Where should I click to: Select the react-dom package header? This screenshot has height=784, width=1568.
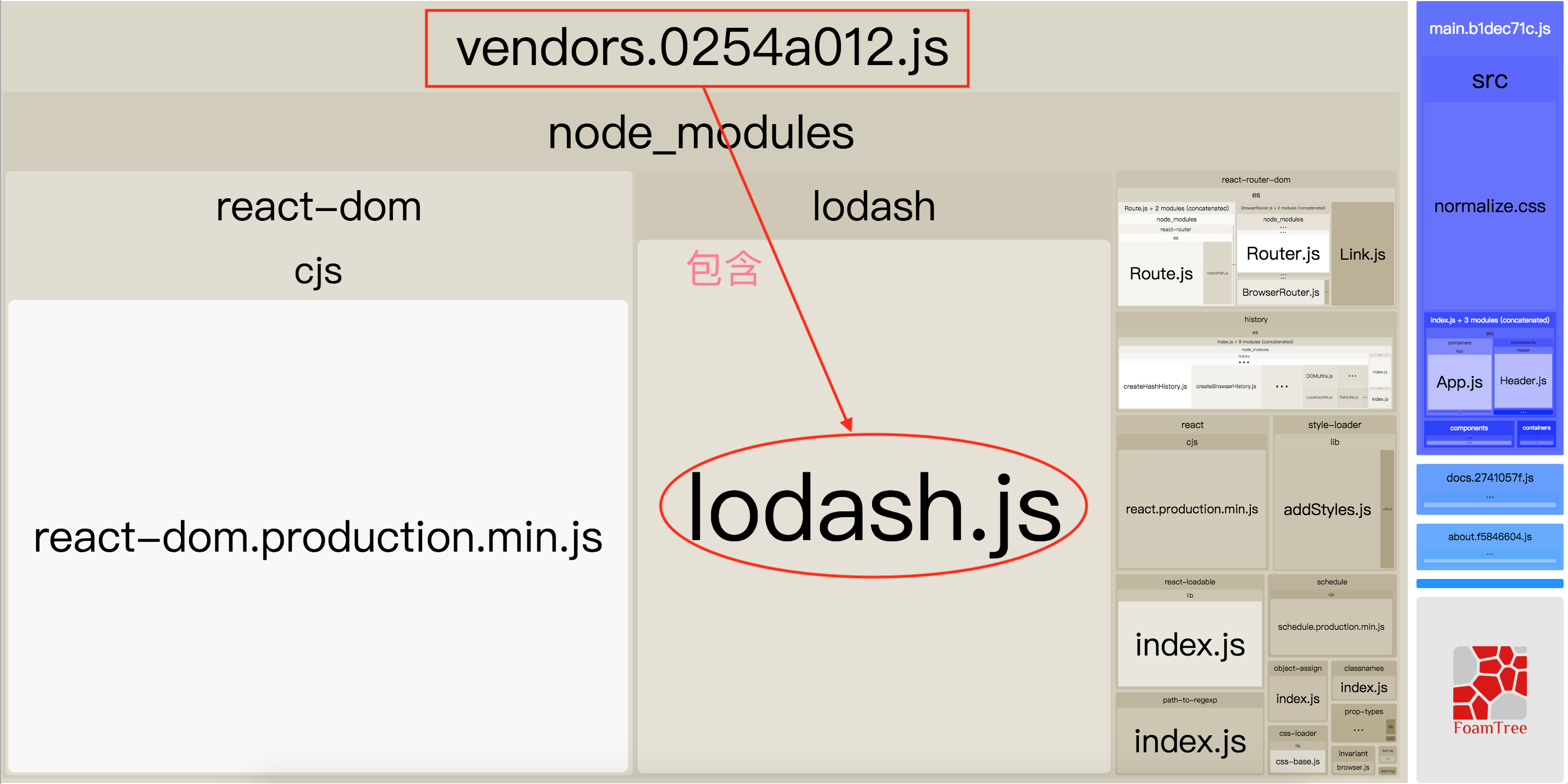[x=318, y=206]
